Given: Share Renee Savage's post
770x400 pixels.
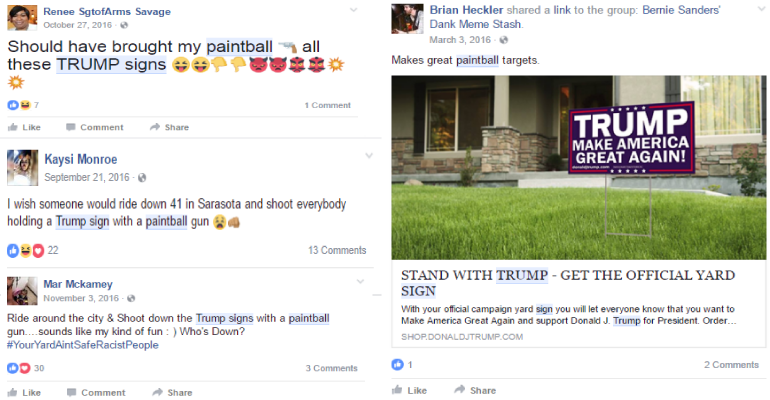Looking at the screenshot, I should coord(169,127).
